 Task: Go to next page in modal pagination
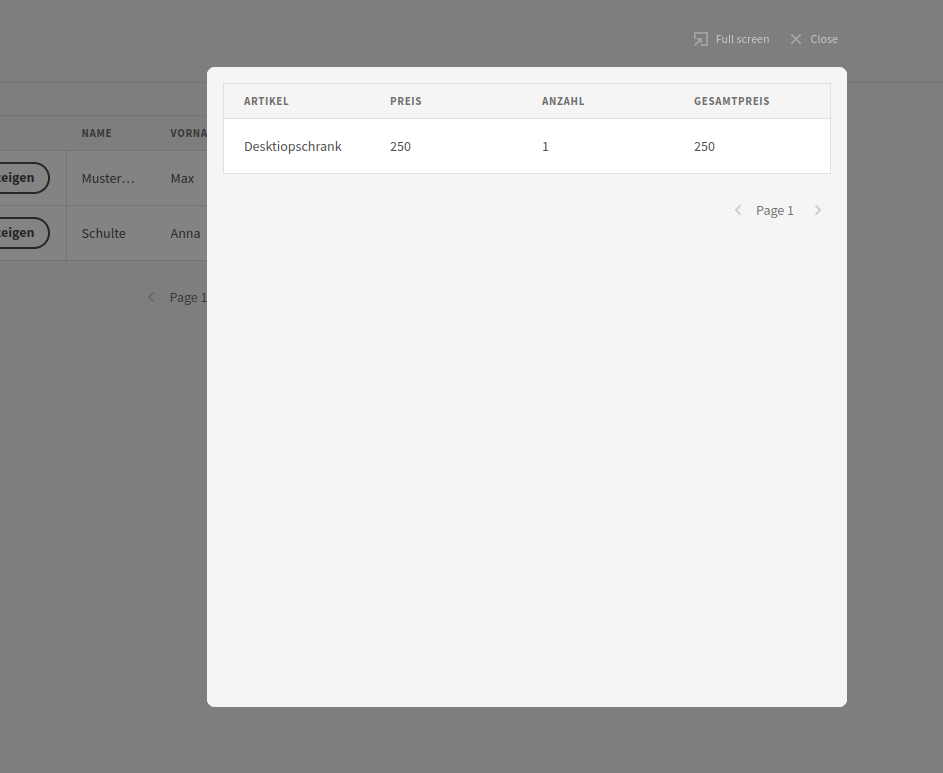[818, 210]
